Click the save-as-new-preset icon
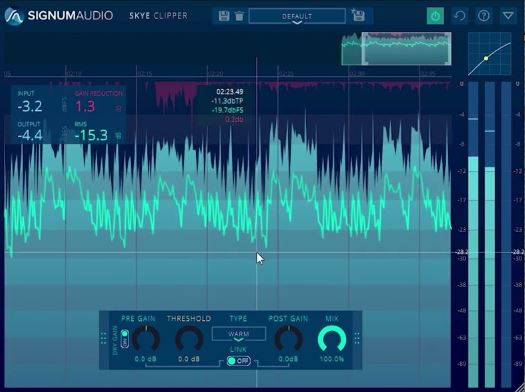Viewport: 525px width, 392px height. [x=358, y=15]
